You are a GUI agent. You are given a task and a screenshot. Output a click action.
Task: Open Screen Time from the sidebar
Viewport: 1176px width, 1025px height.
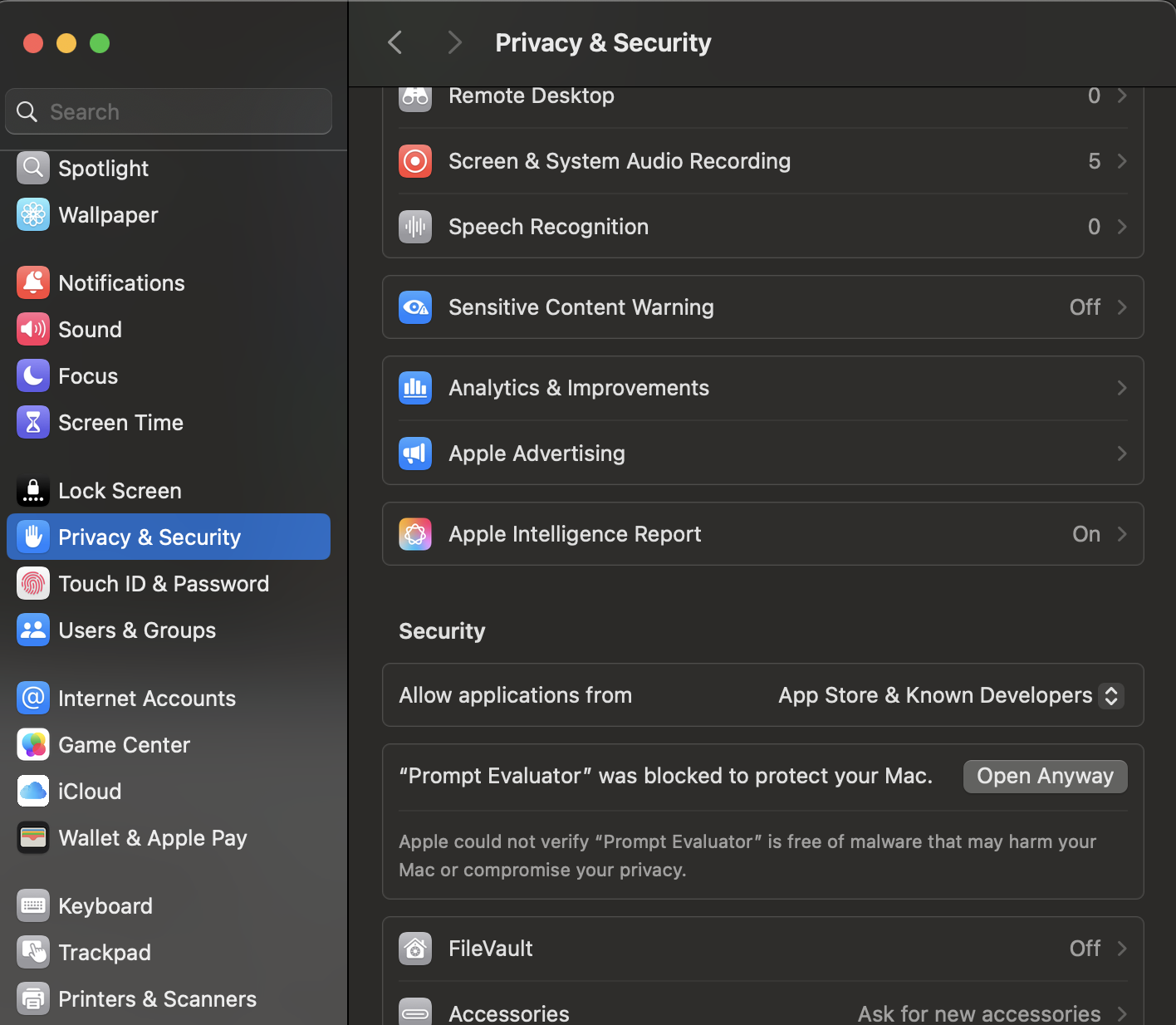coord(120,422)
